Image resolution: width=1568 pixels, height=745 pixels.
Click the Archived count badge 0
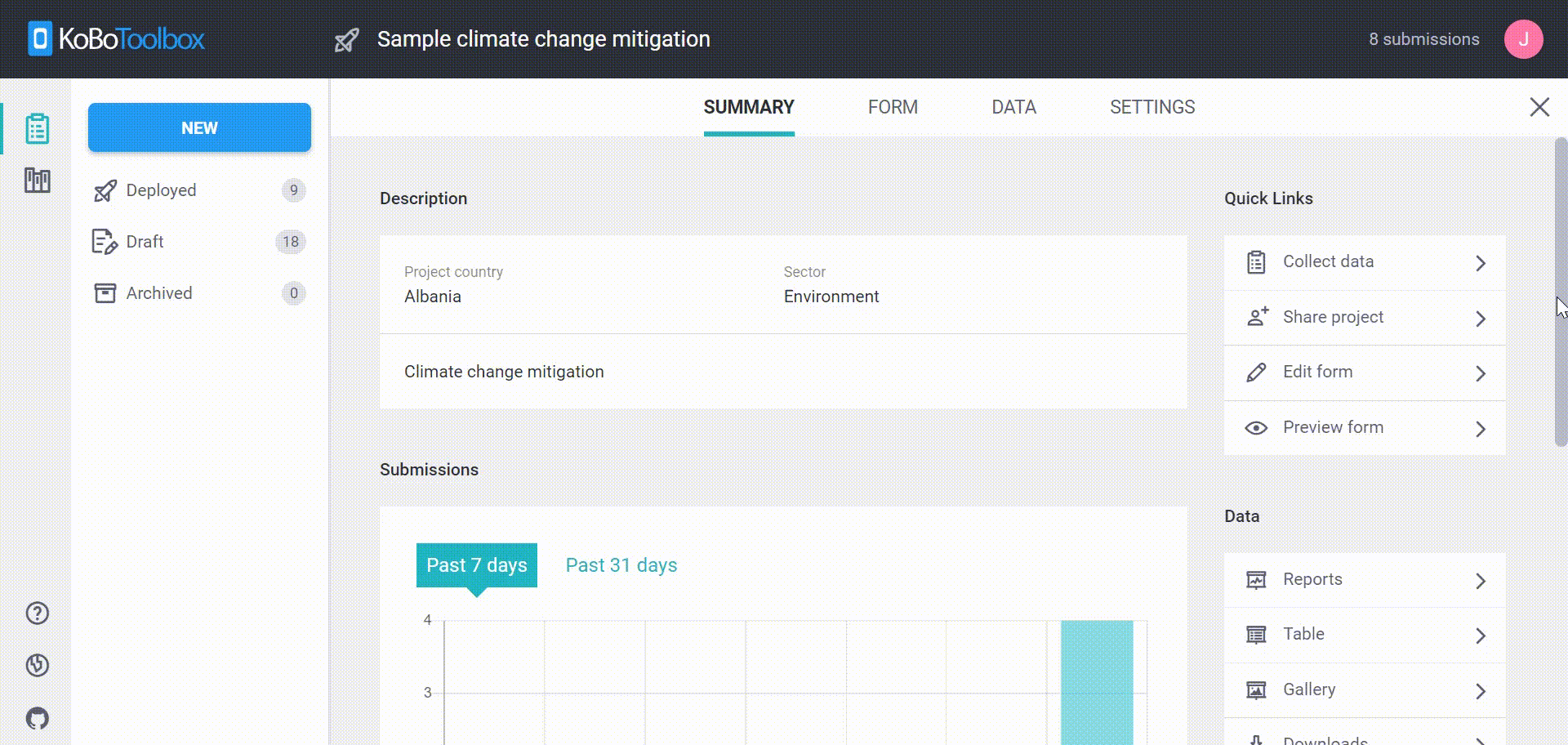click(x=294, y=293)
